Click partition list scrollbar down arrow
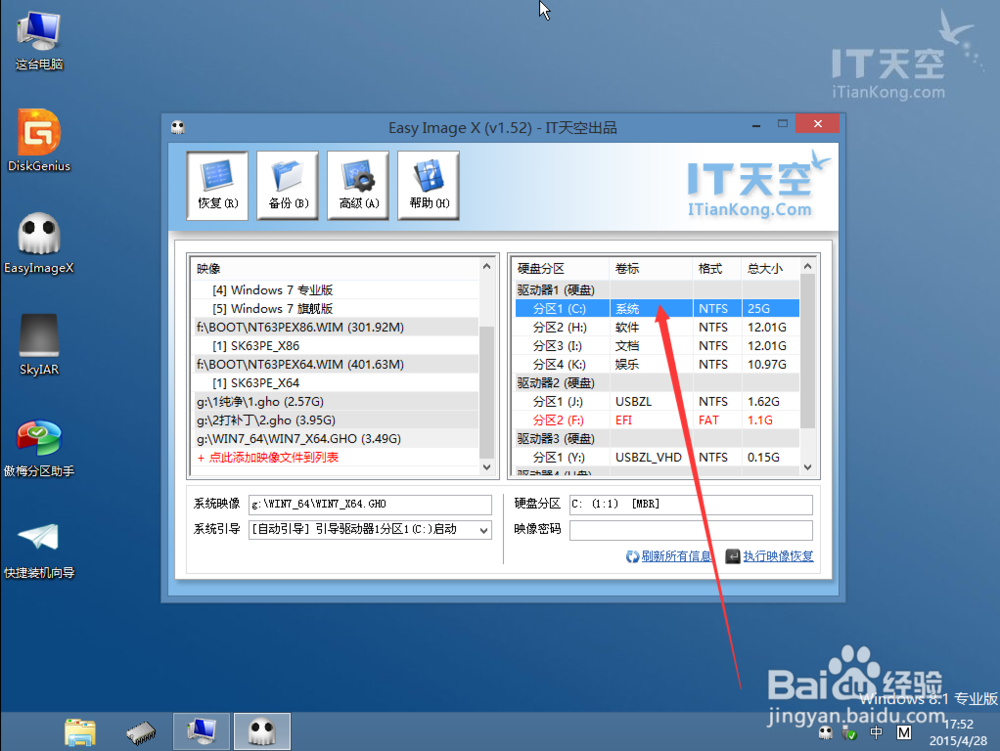This screenshot has height=751, width=1000. (807, 467)
